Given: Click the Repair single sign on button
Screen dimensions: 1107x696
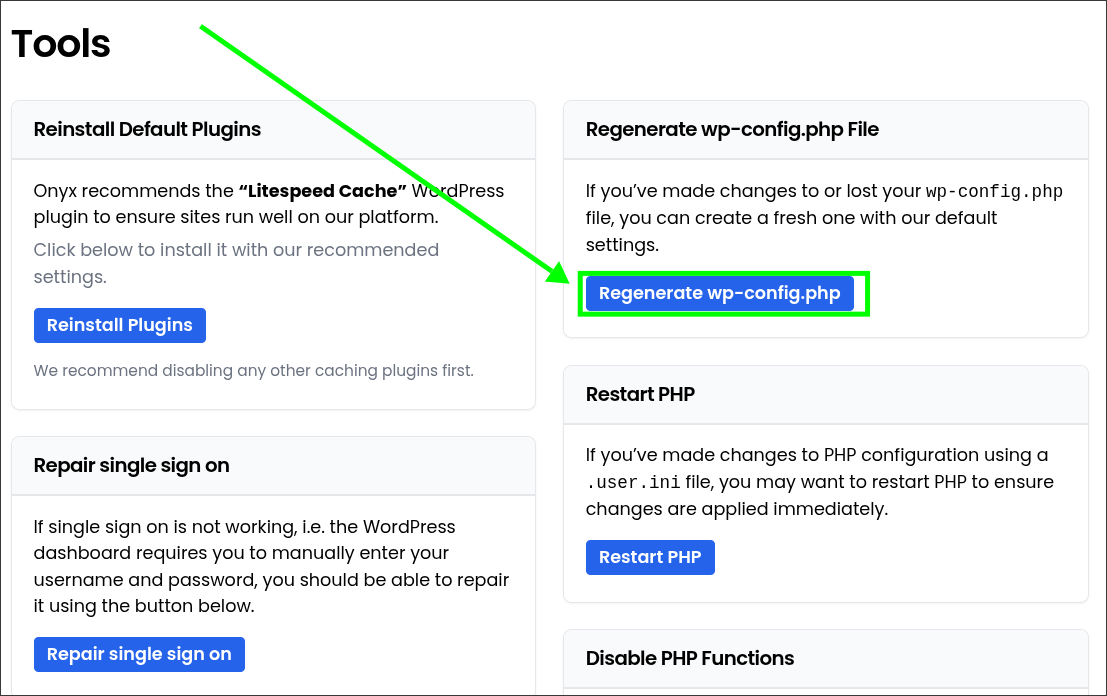Looking at the screenshot, I should [x=139, y=654].
